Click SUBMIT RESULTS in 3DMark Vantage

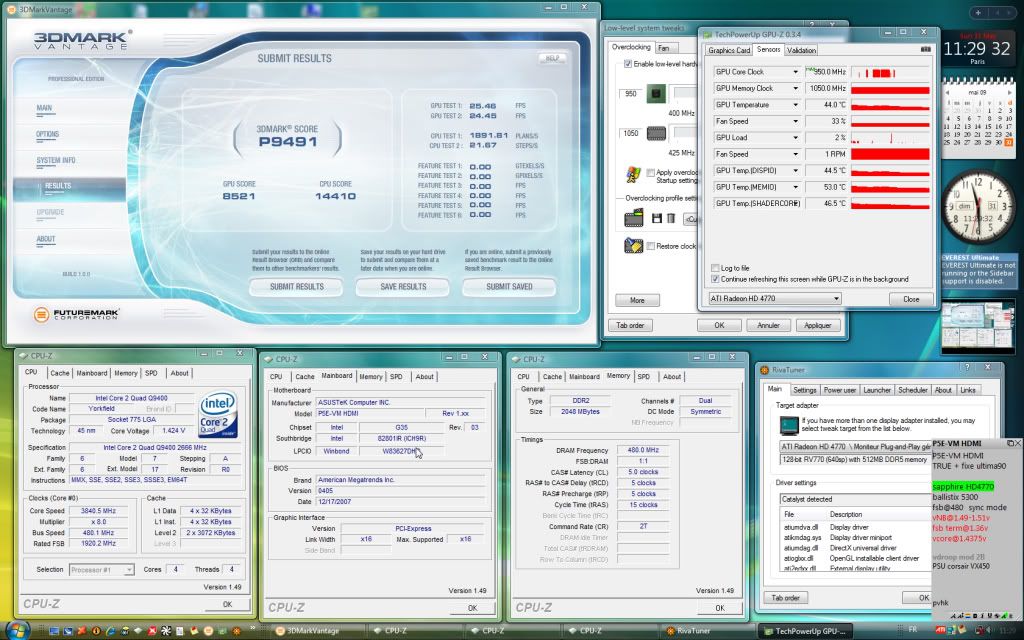[x=296, y=287]
